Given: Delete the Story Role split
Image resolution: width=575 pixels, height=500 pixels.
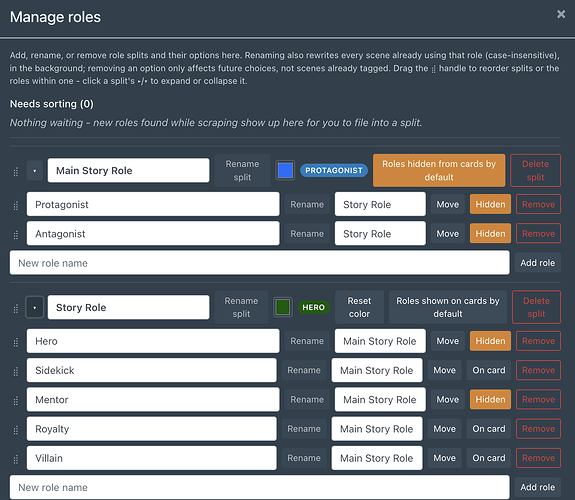Looking at the screenshot, I should coord(536,307).
